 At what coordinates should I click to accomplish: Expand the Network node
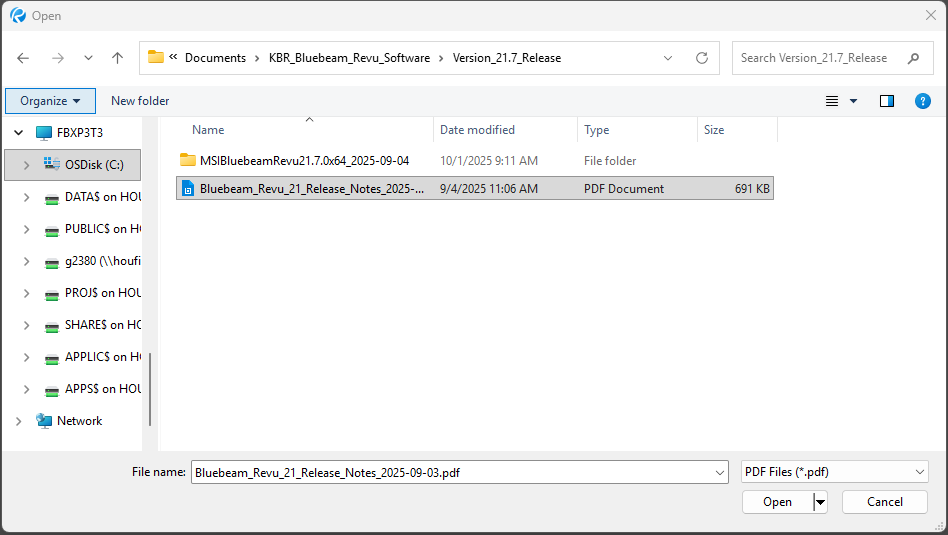coord(19,421)
